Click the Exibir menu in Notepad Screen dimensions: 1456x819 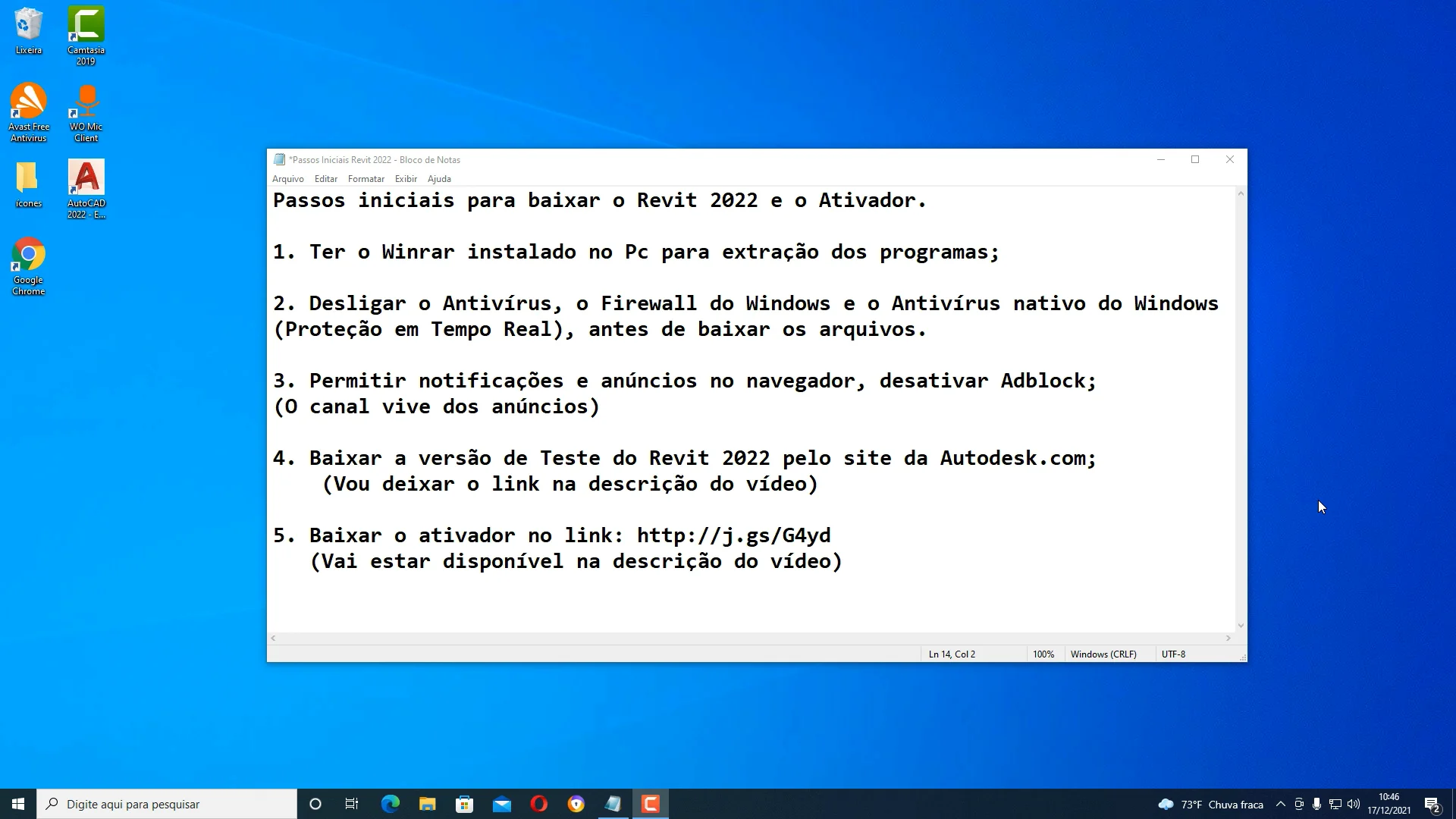point(406,178)
